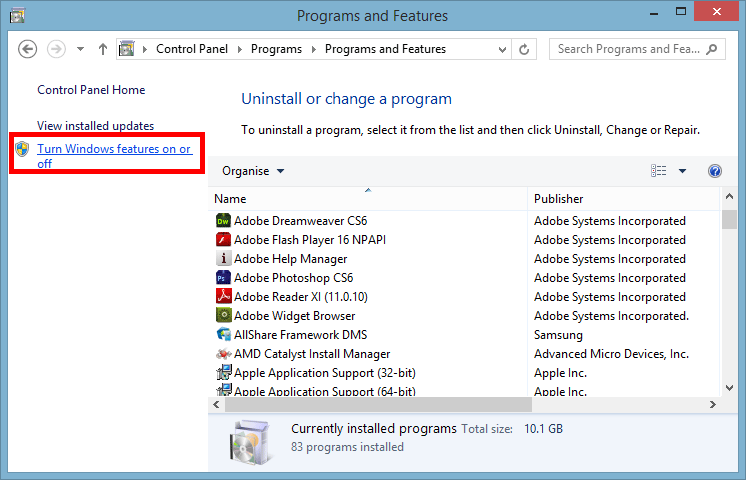Click the Samsung publisher cell

point(558,335)
